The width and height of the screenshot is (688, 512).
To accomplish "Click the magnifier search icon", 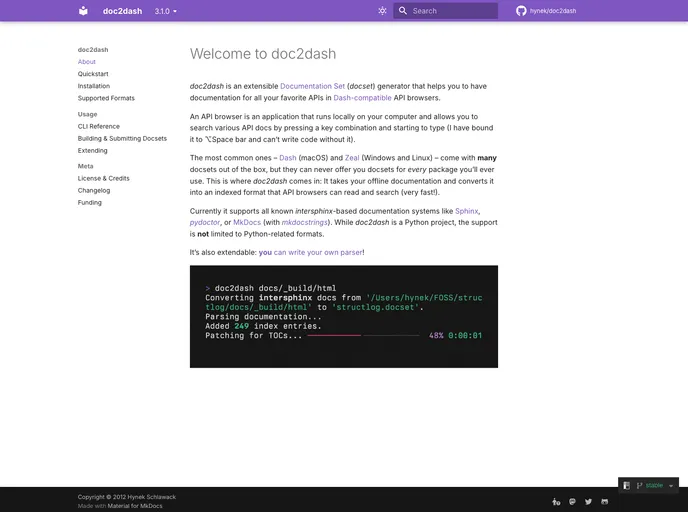I will (402, 11).
